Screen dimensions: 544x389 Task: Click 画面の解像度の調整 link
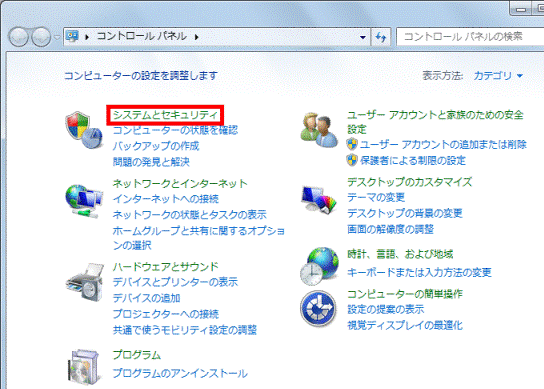[391, 229]
